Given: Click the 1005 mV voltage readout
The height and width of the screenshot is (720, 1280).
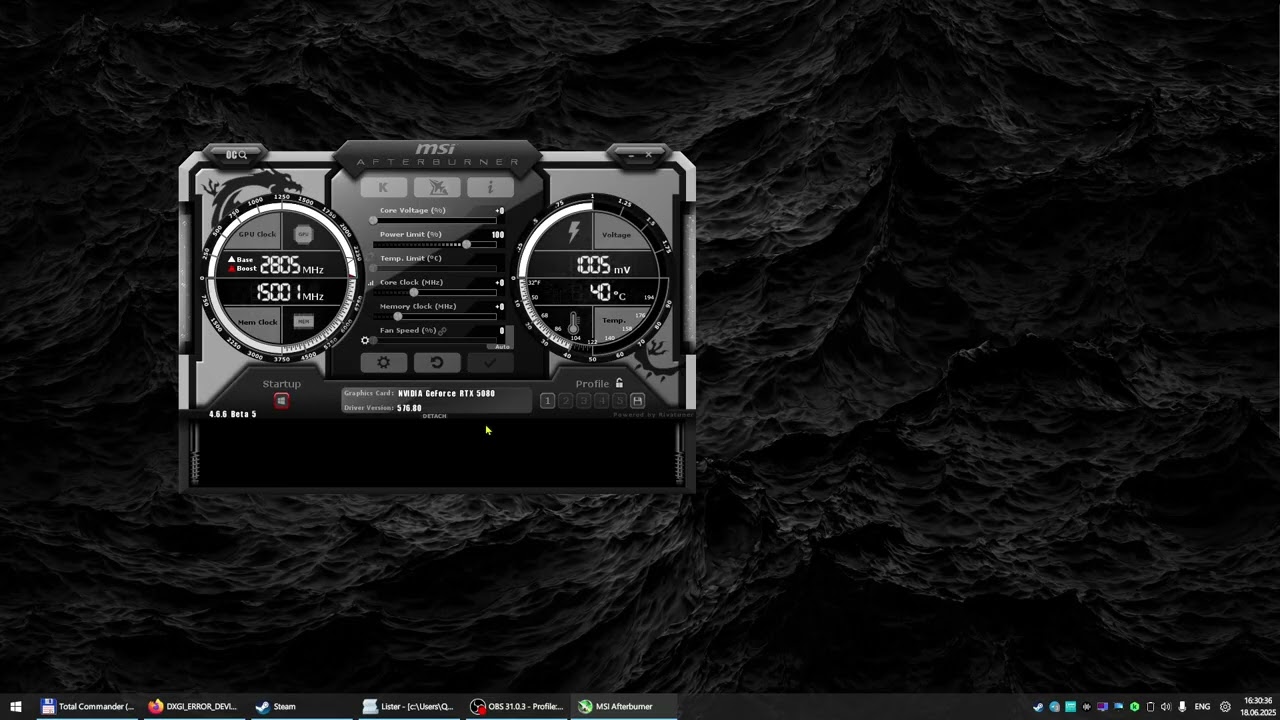Looking at the screenshot, I should (x=603, y=266).
